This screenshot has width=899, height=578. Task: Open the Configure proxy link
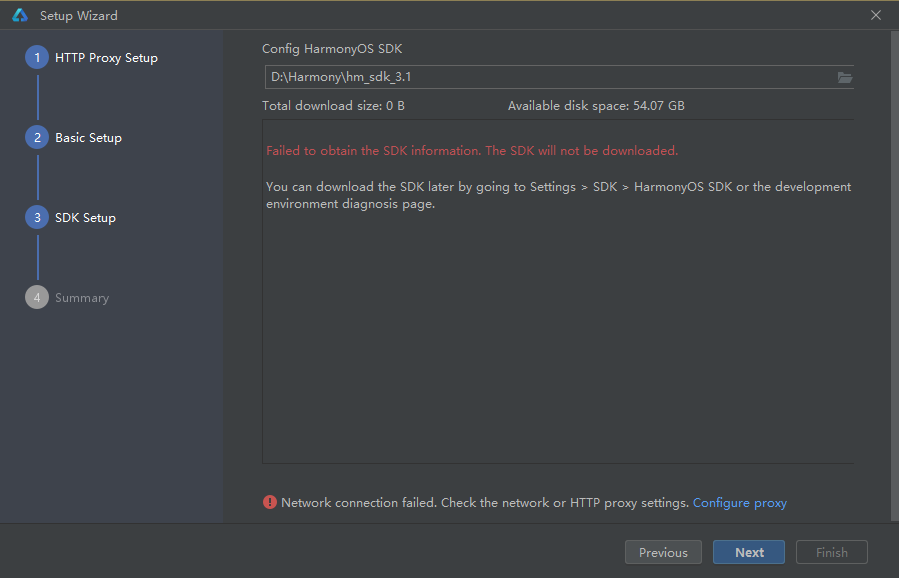[x=739, y=503]
